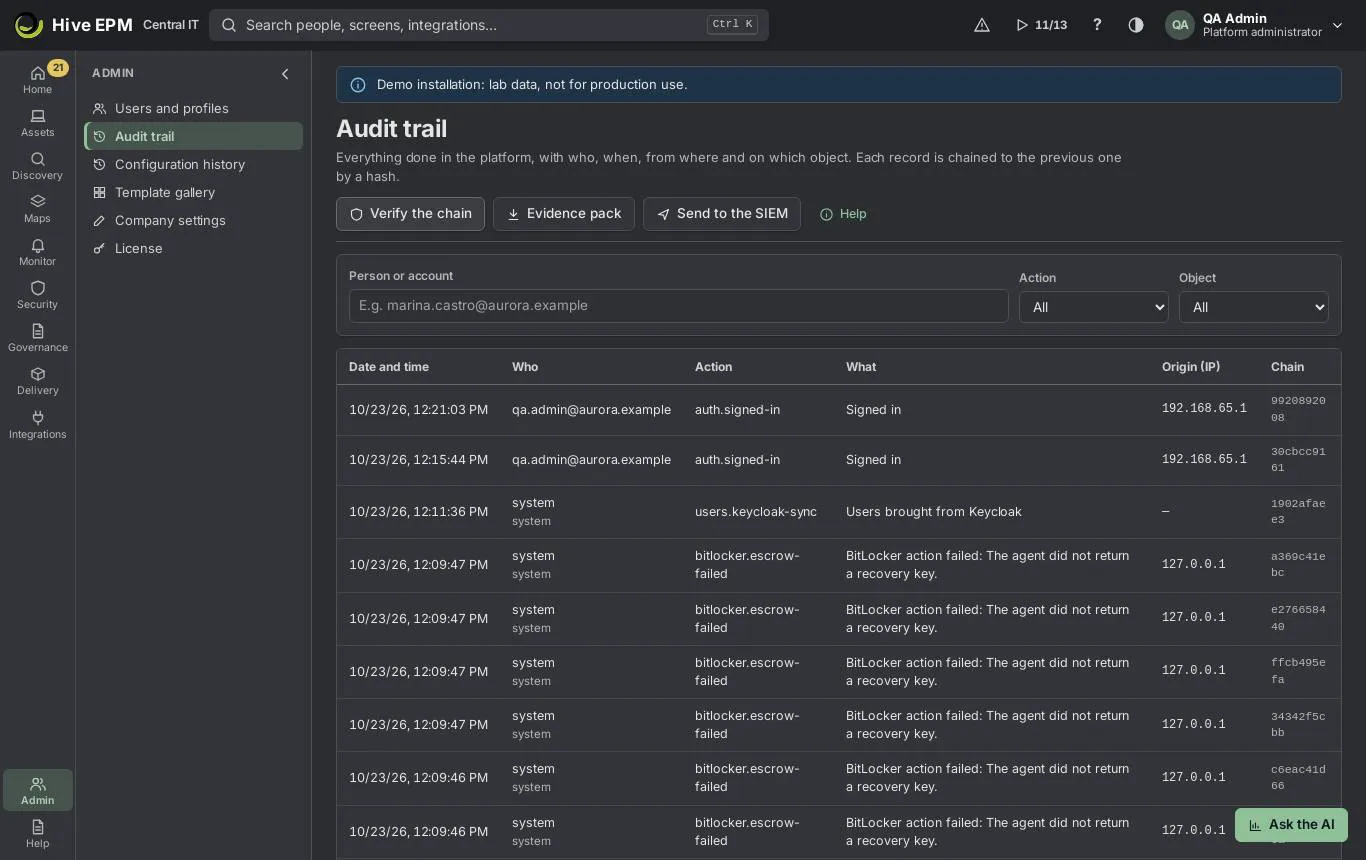Open the Monitor section
Screen dimensions: 1366x860
(37, 252)
